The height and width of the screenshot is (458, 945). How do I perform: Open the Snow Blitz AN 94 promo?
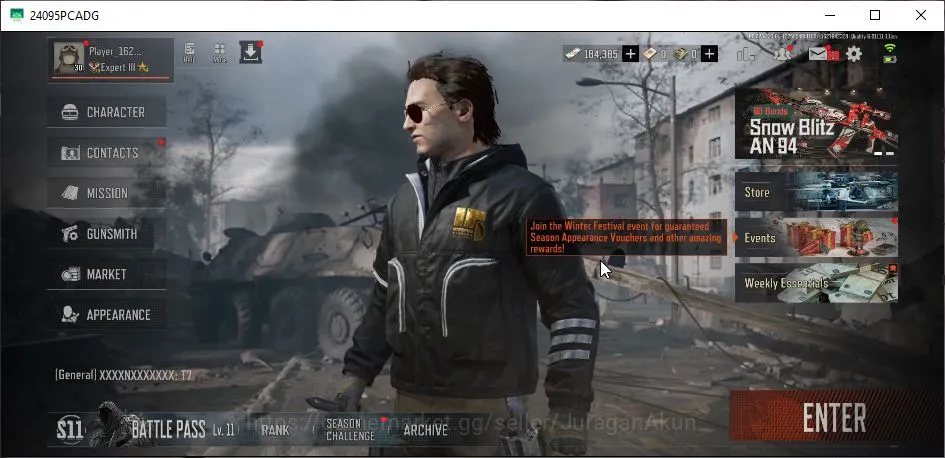tap(816, 124)
